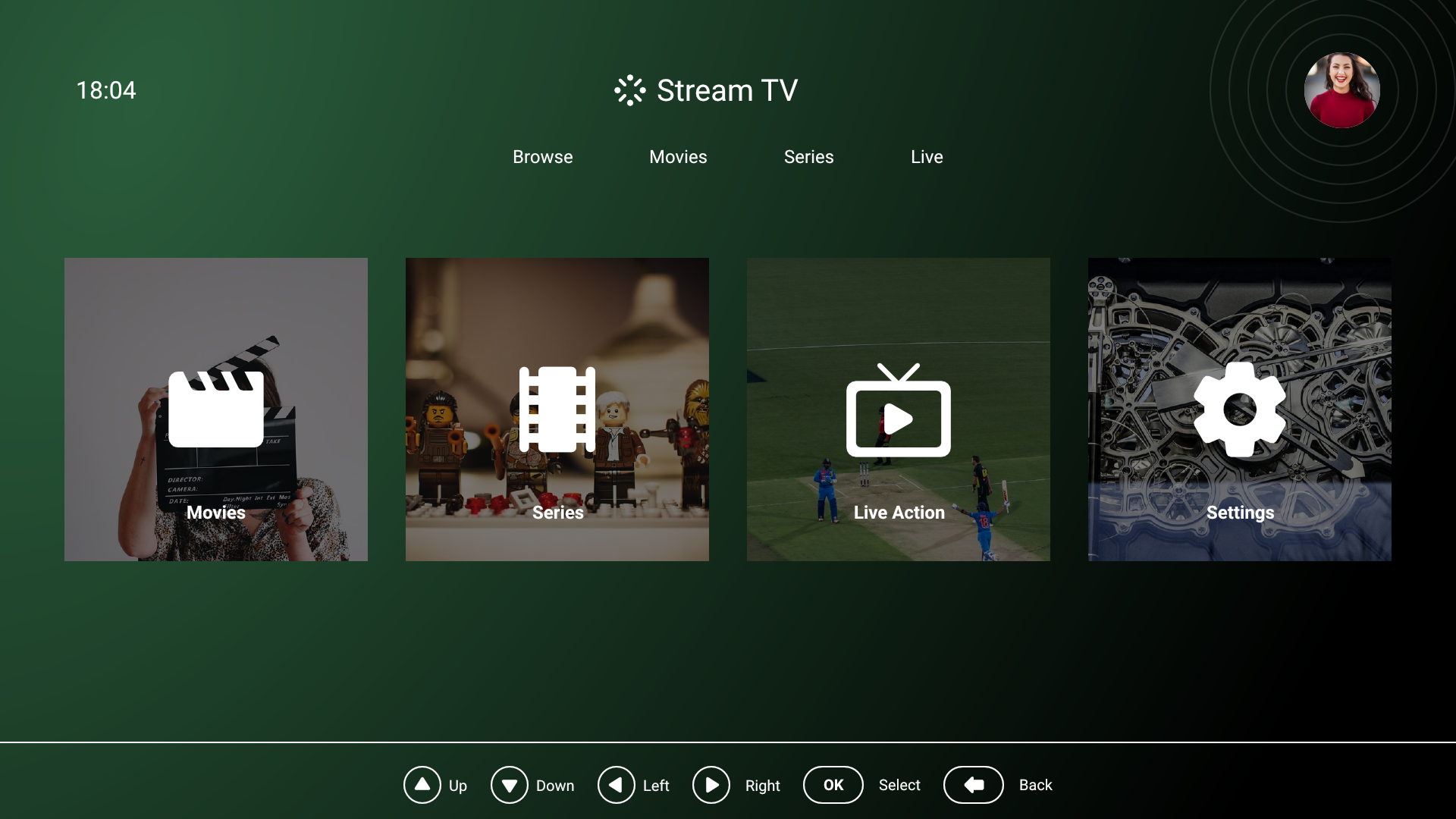Go to the Series navigation tab
The height and width of the screenshot is (819, 1456).
point(808,157)
